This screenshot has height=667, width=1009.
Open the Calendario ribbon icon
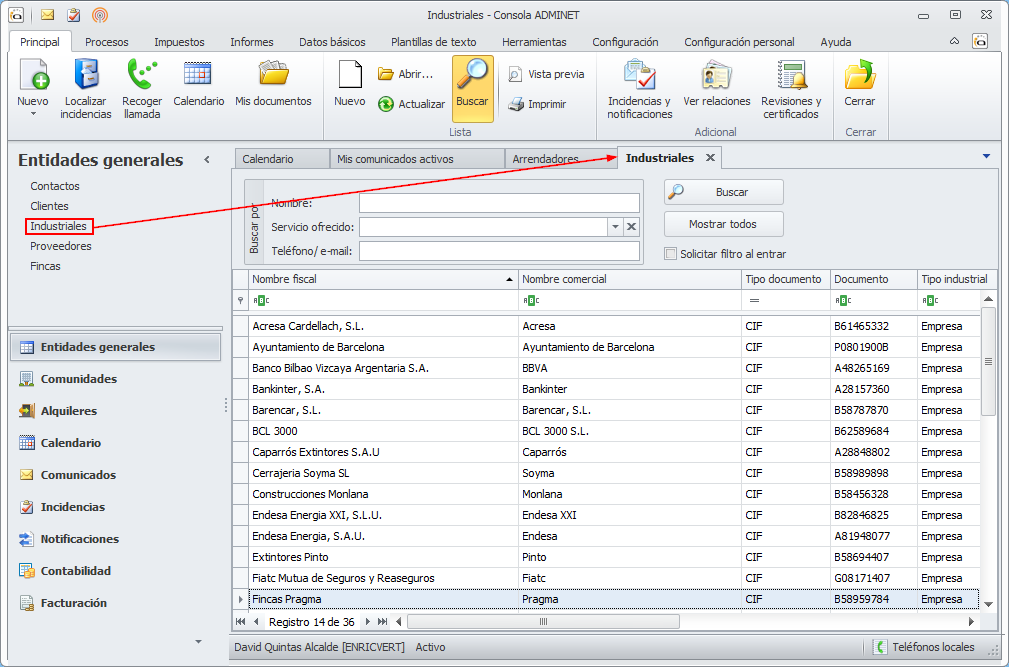click(198, 75)
